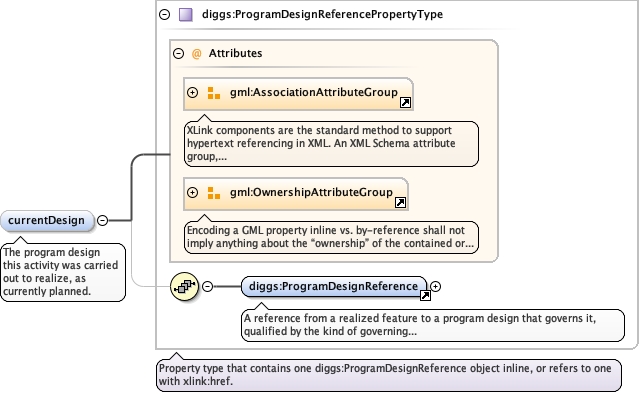Click the reference from a realized feature annotation
640x395 pixels.
433,325
